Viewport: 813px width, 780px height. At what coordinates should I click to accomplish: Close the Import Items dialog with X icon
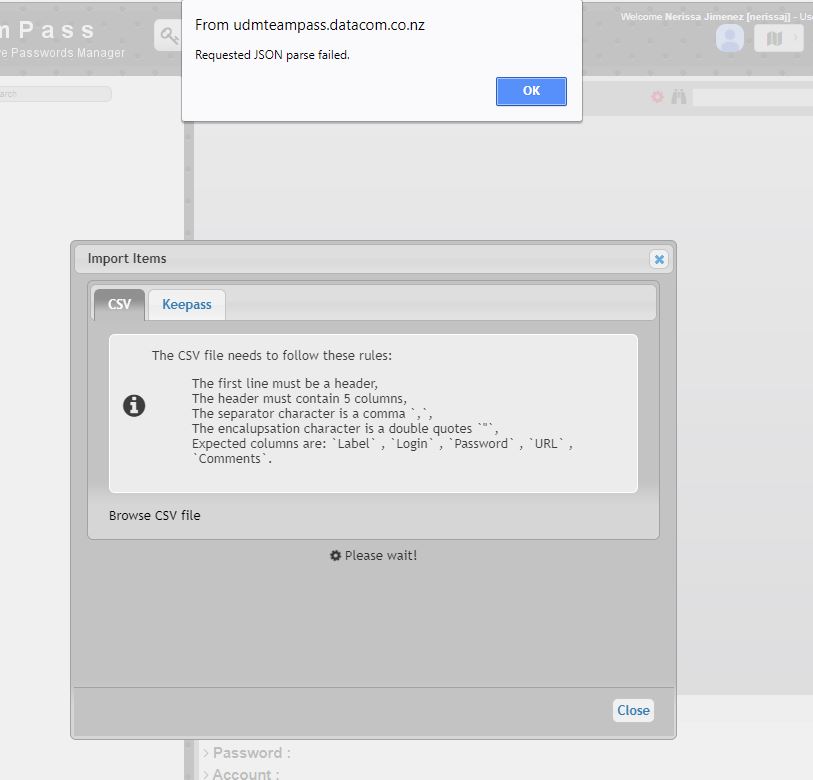tap(659, 259)
